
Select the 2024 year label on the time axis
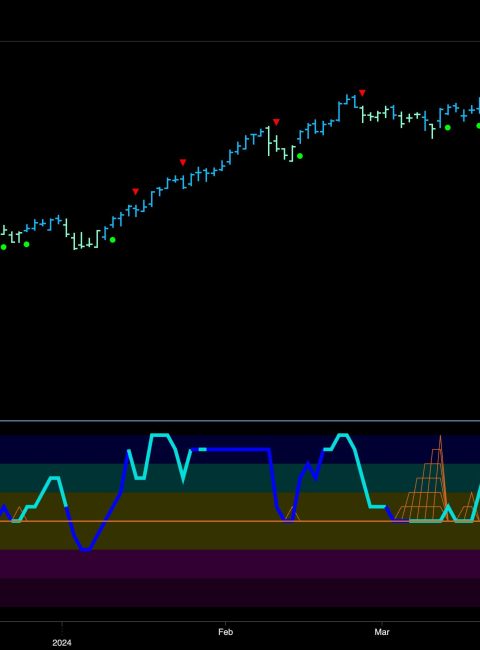[62, 643]
